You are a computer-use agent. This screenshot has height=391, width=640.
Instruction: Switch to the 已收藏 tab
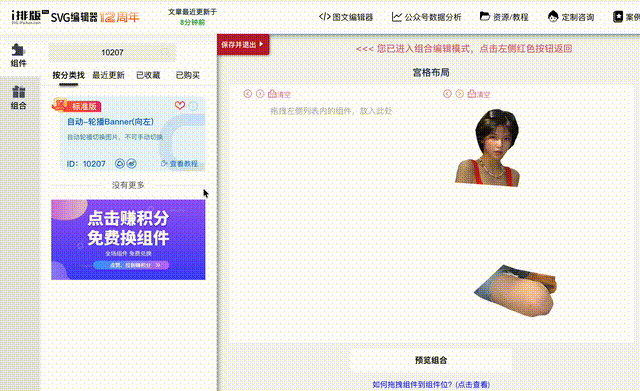pos(148,75)
